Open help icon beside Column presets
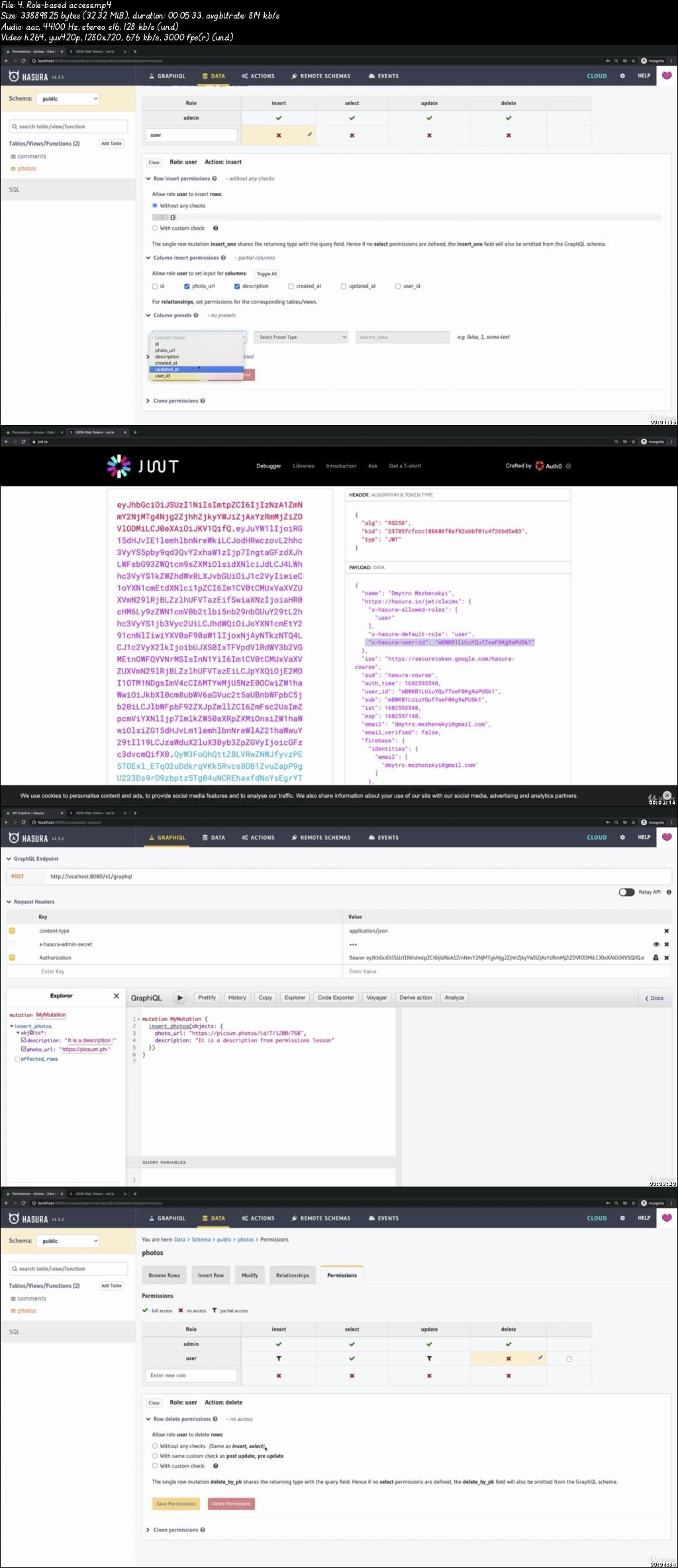The width and height of the screenshot is (678, 1568). (x=196, y=315)
